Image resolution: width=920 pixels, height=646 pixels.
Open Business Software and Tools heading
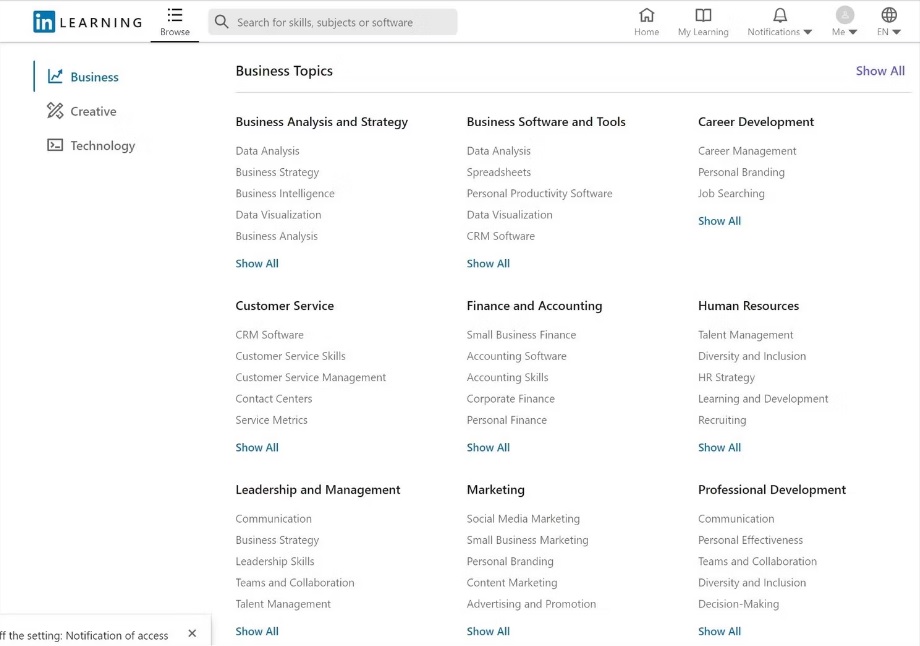pos(546,122)
